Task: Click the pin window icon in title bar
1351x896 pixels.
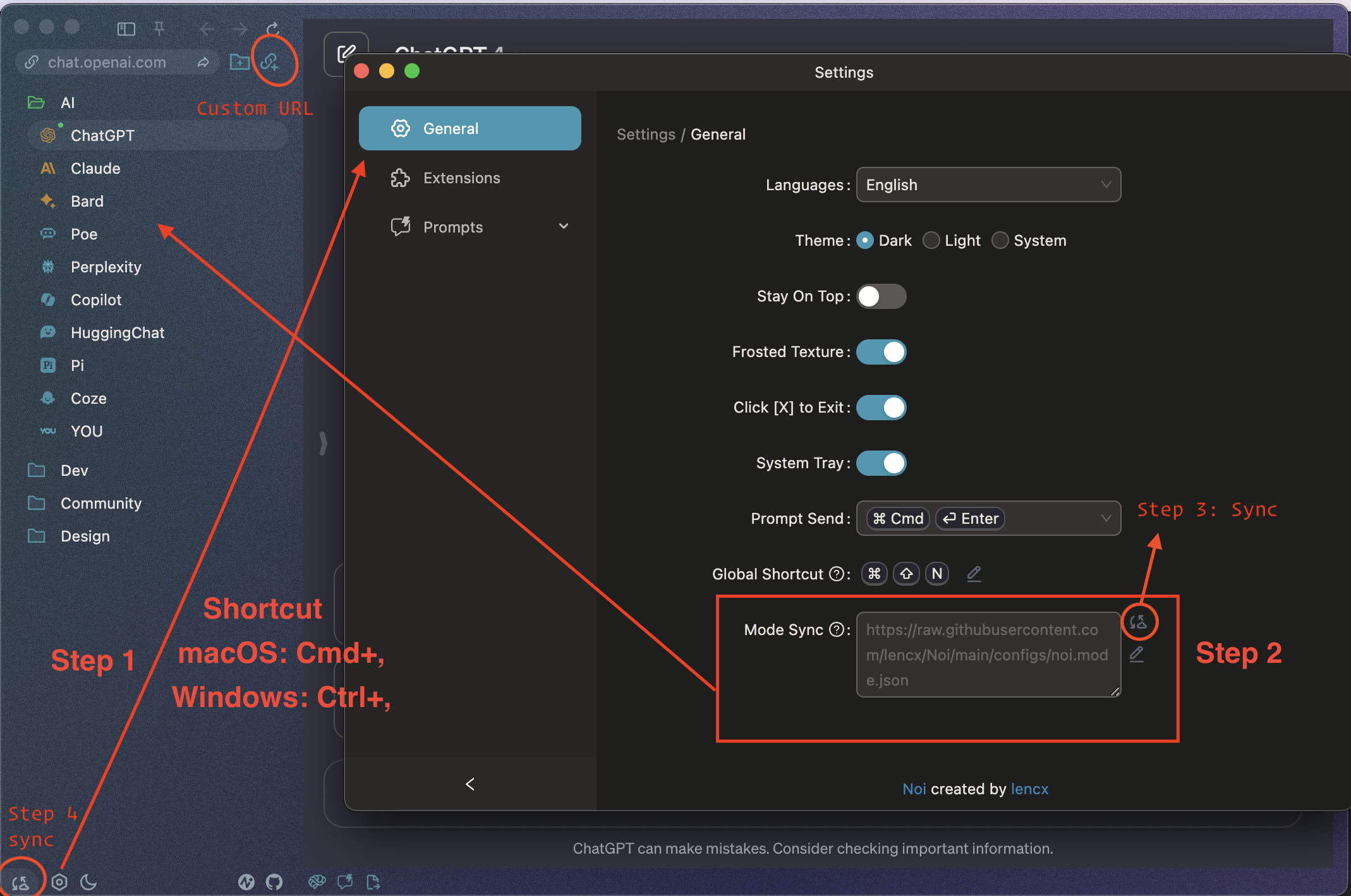Action: tap(159, 28)
